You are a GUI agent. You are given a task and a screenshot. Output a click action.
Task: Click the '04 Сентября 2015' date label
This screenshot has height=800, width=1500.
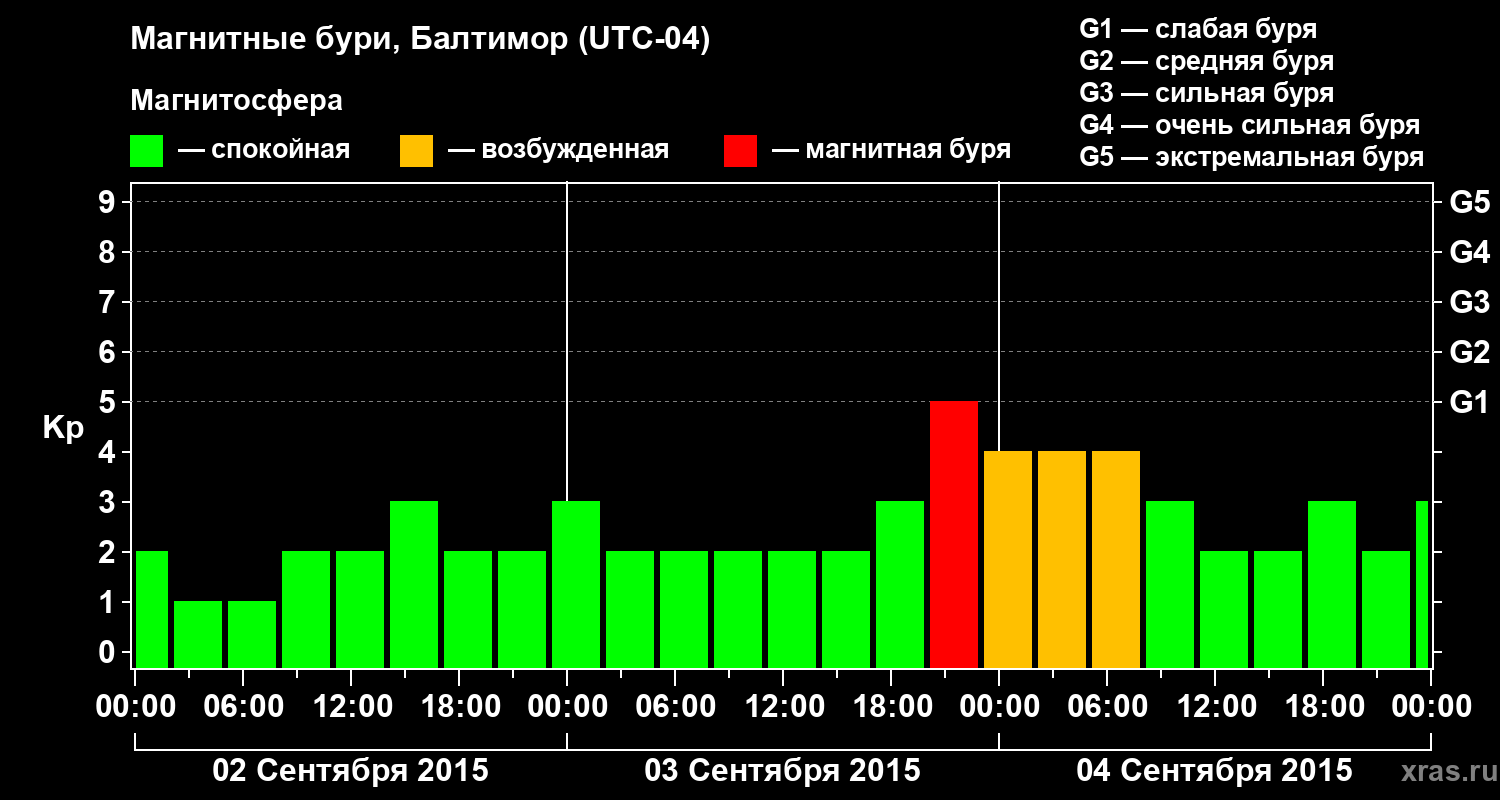(1214, 771)
